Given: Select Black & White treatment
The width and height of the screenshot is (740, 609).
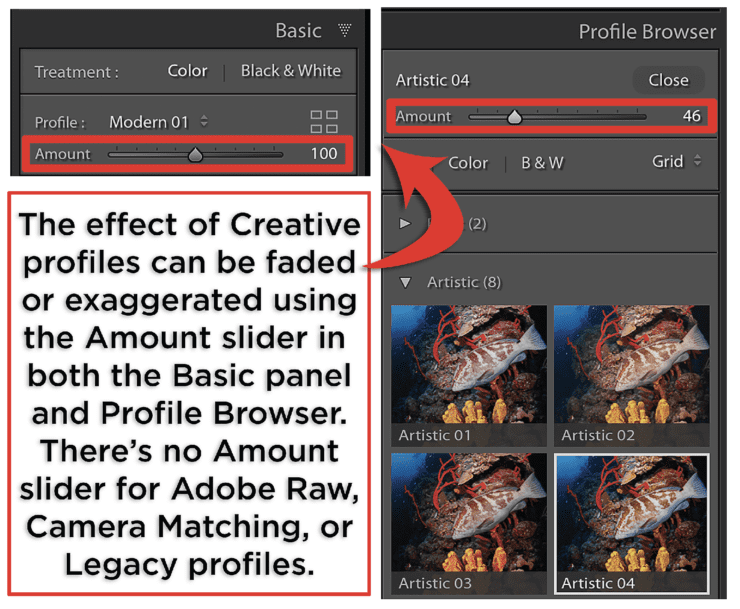Looking at the screenshot, I should (291, 71).
